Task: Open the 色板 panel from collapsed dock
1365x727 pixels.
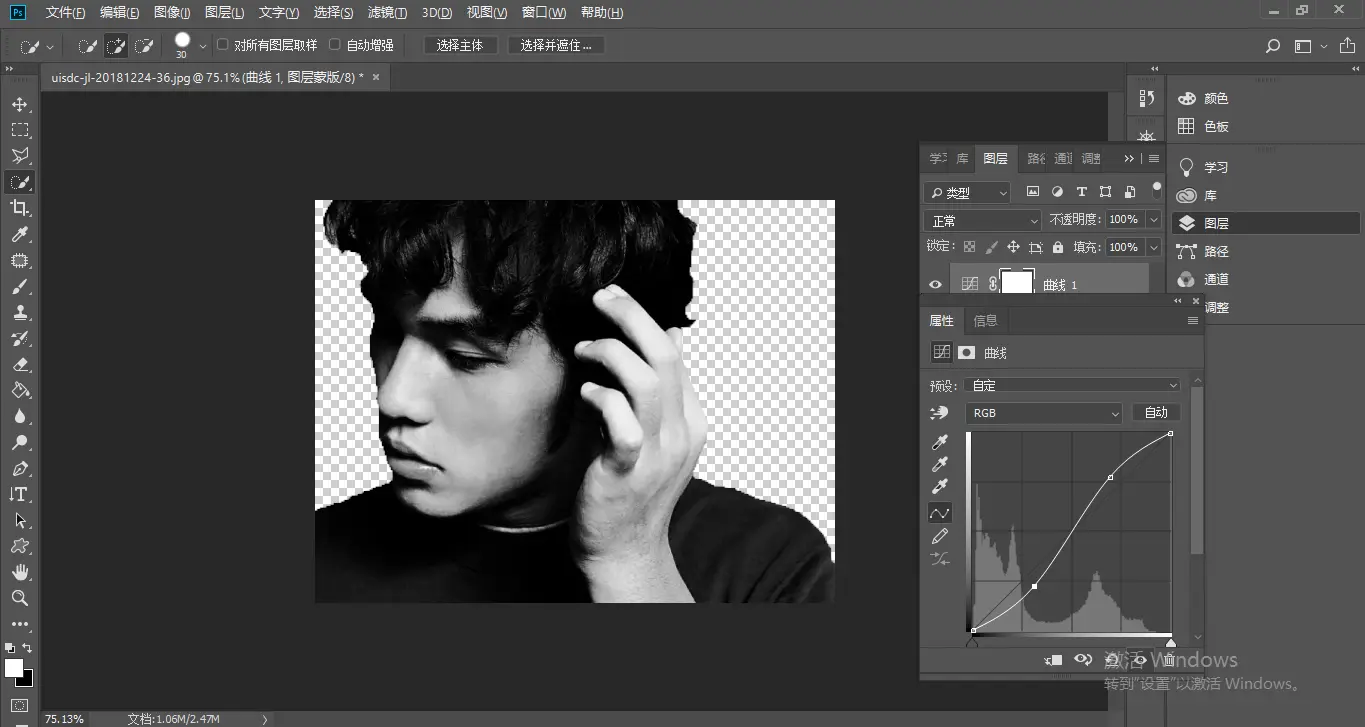Action: point(1204,127)
